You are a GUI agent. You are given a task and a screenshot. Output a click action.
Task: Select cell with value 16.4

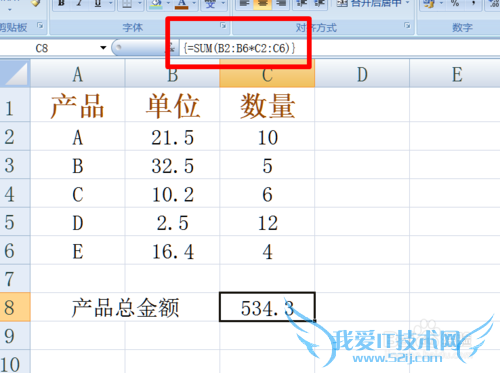172,250
